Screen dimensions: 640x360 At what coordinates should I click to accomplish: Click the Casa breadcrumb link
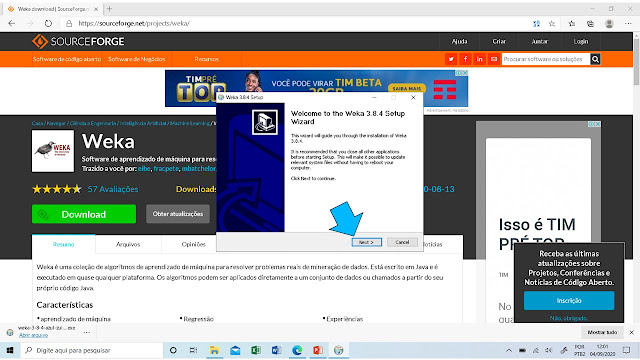click(37, 123)
